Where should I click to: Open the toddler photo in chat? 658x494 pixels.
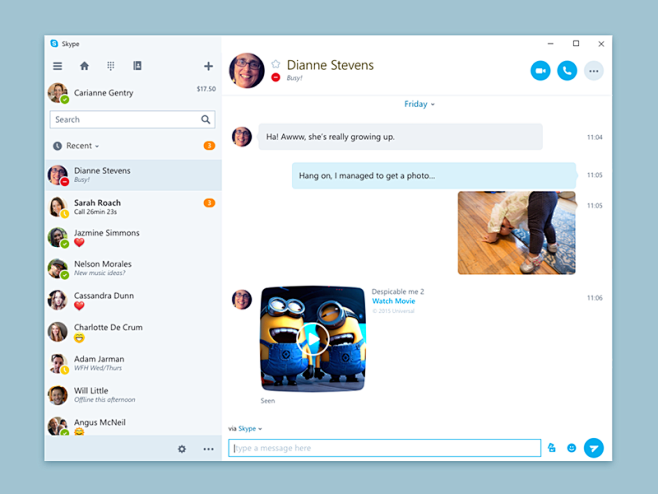coord(517,233)
